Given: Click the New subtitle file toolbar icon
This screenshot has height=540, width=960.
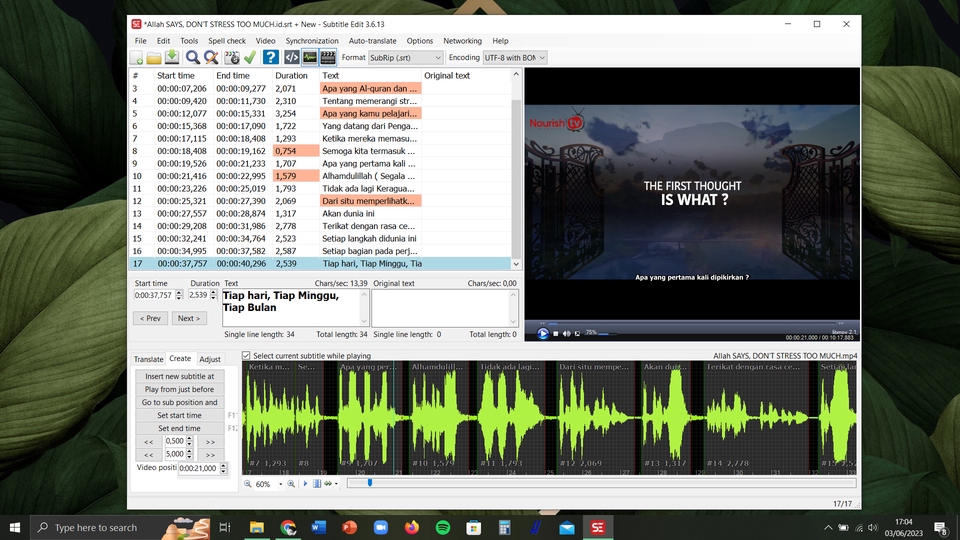Looking at the screenshot, I should [x=137, y=58].
